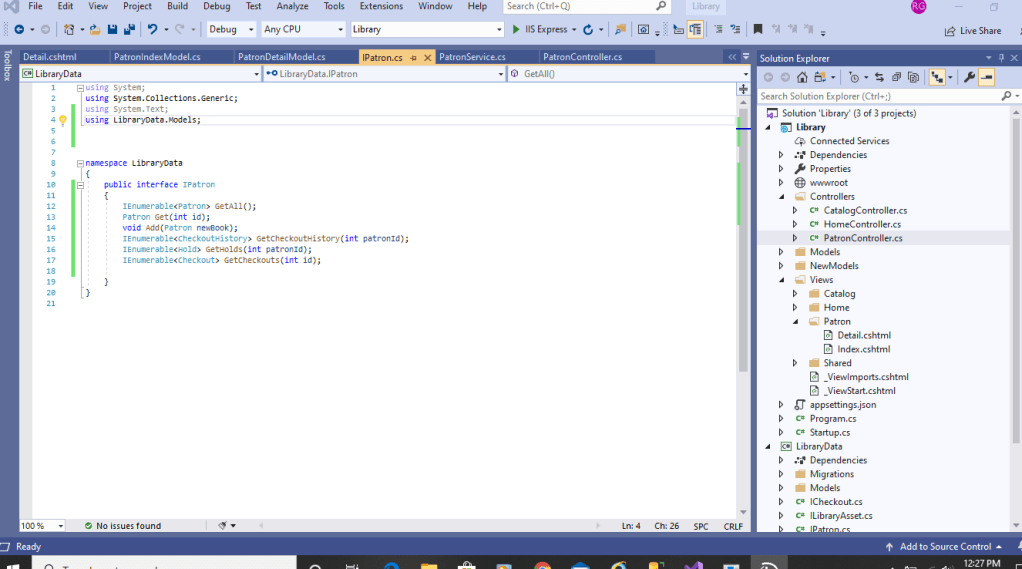1022x569 pixels.
Task: Click the Save All toolbar icon
Action: (128, 30)
